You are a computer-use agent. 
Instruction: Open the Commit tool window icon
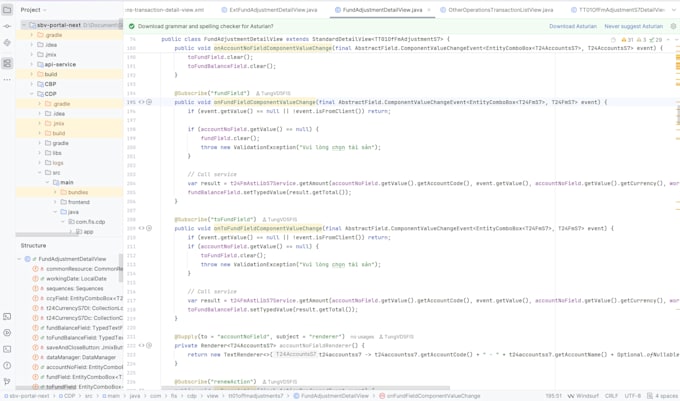point(7,26)
